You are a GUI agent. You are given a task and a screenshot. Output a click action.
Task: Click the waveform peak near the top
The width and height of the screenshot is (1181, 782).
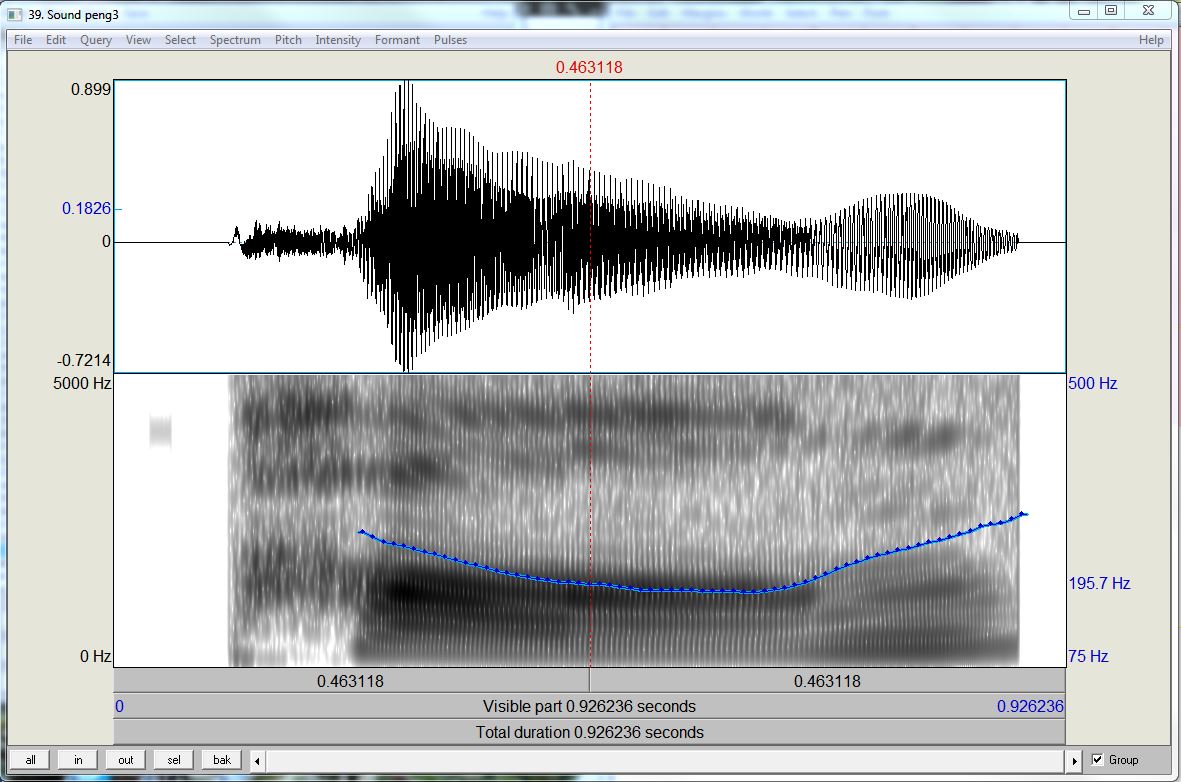(407, 83)
